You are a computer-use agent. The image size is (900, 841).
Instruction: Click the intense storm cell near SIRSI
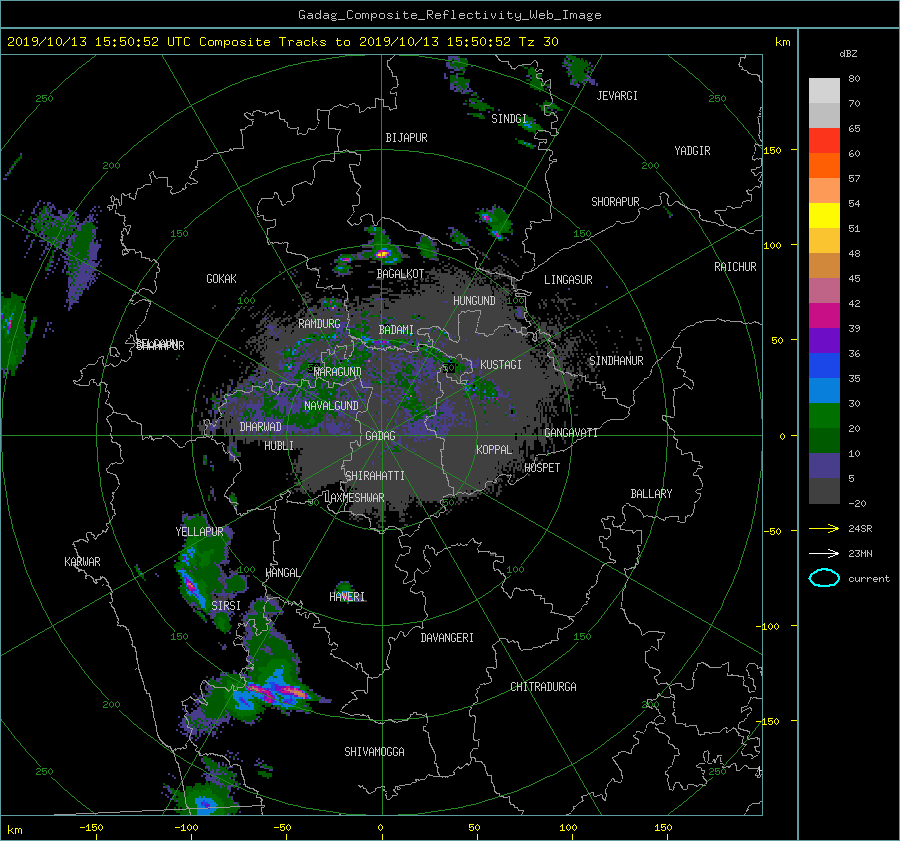(191, 588)
